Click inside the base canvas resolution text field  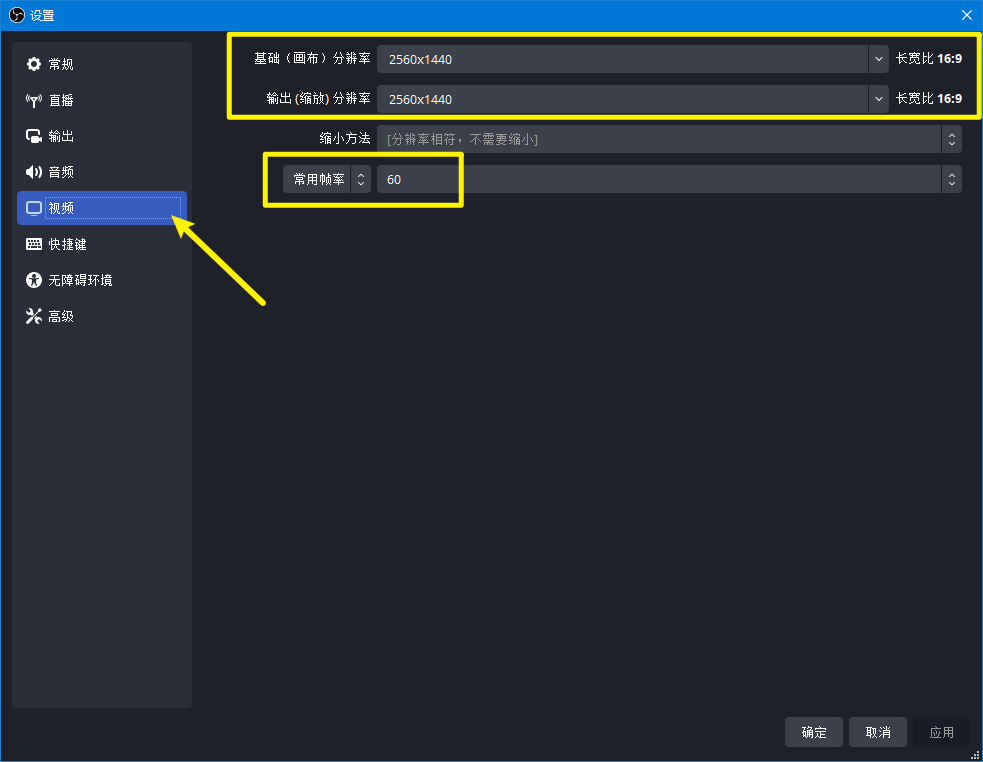click(620, 59)
